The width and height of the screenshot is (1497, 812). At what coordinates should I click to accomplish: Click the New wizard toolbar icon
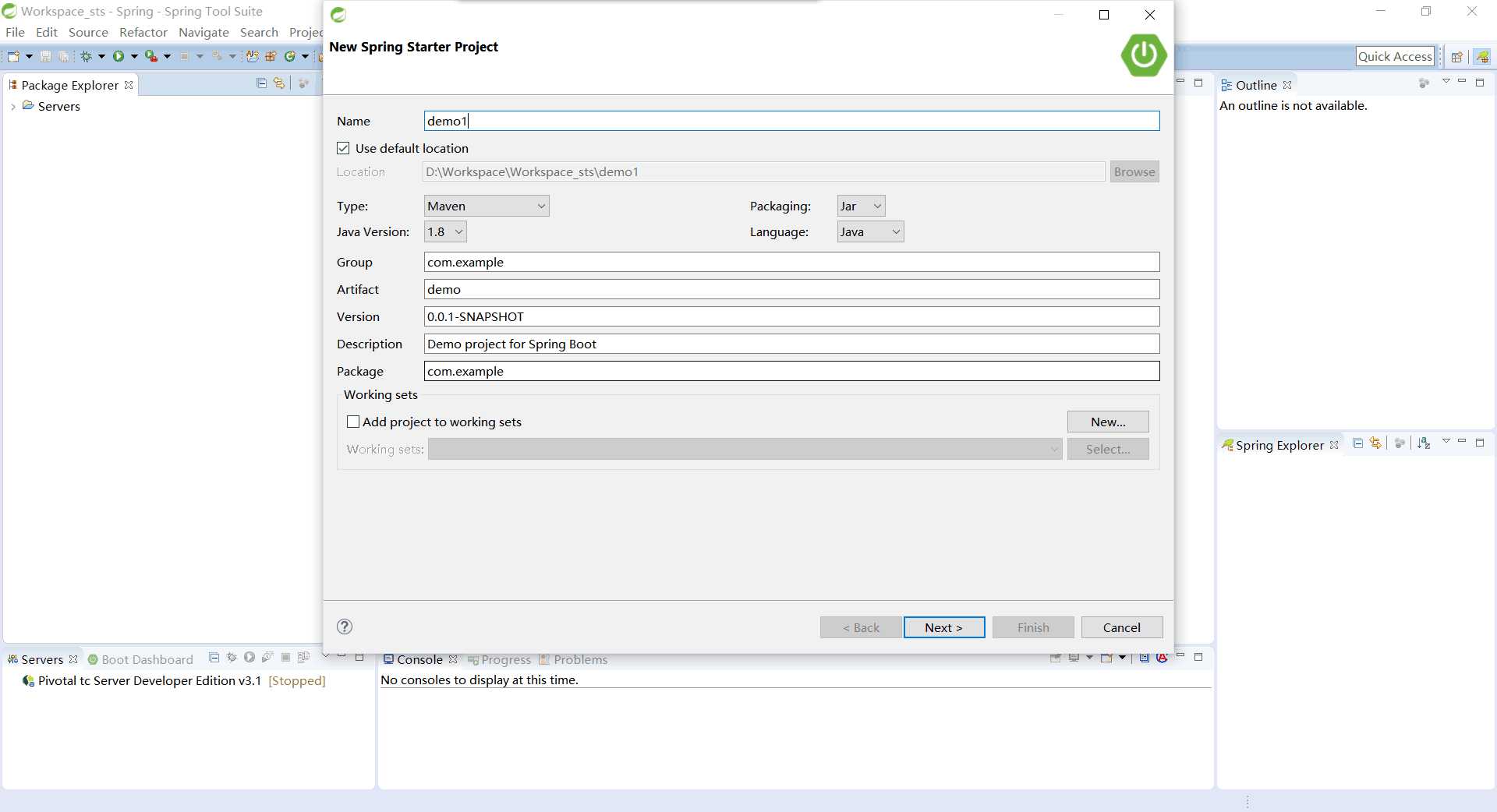[x=13, y=56]
